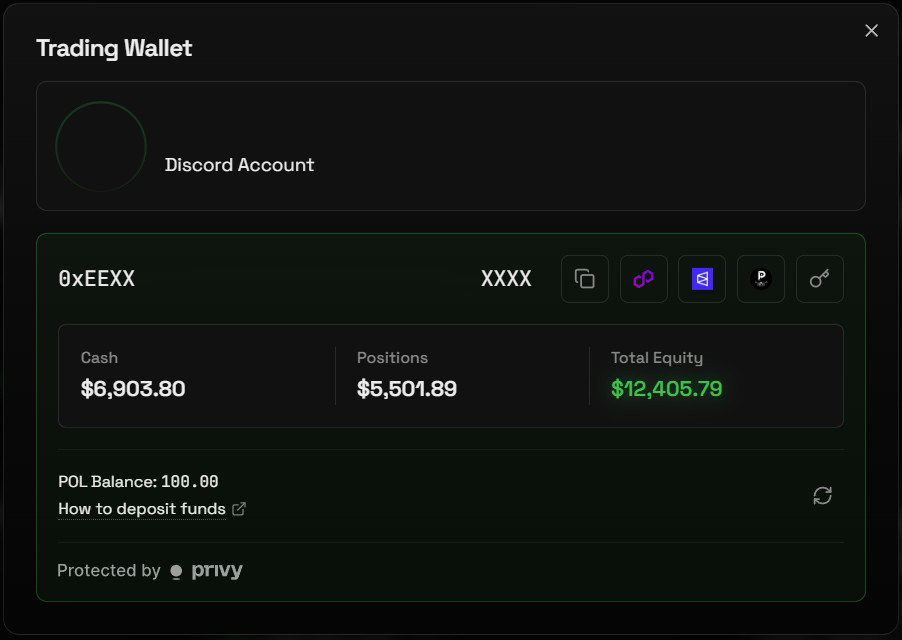
Task: Refresh balances with the circular arrows icon
Action: click(x=822, y=495)
